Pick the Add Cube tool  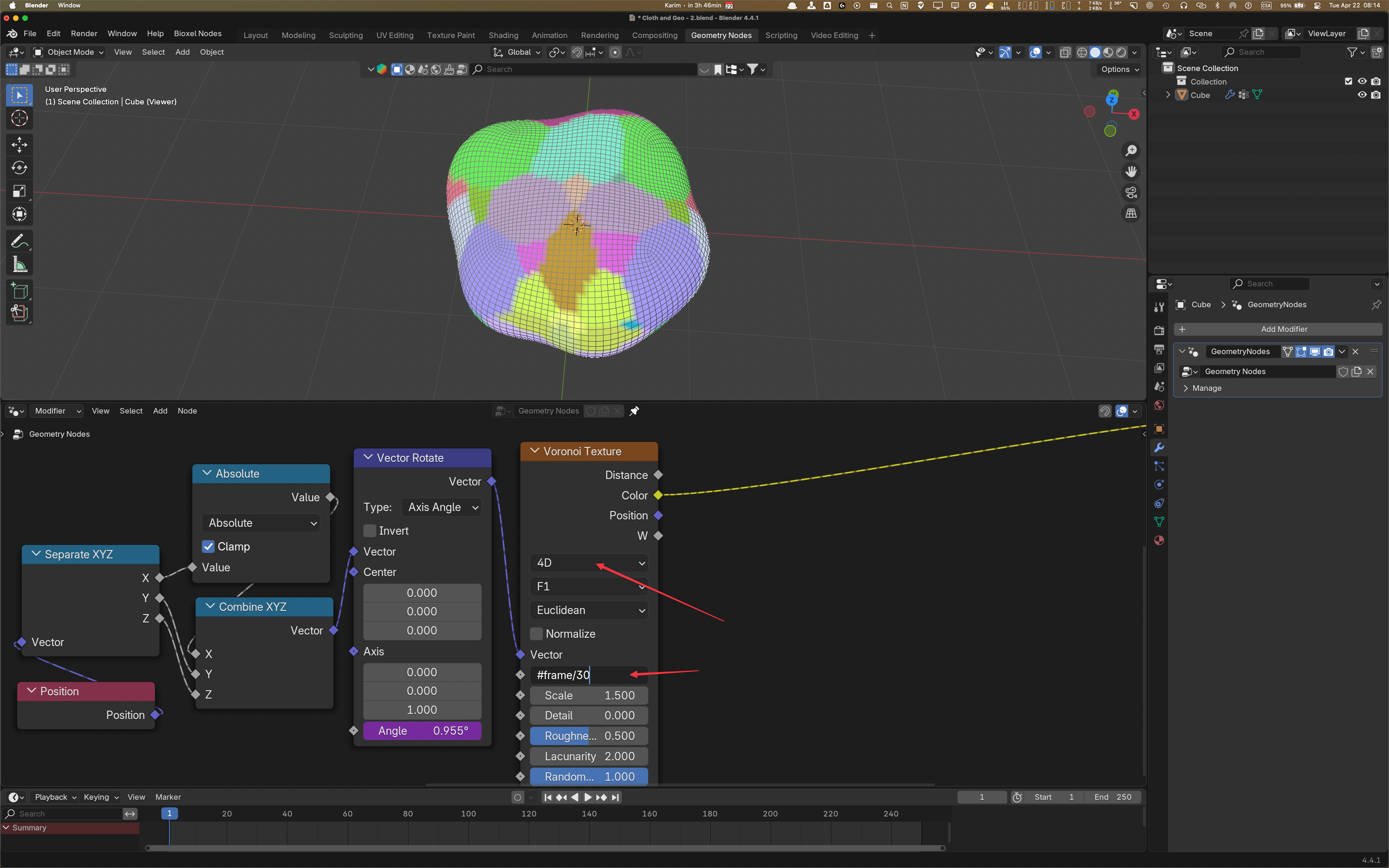(19, 291)
